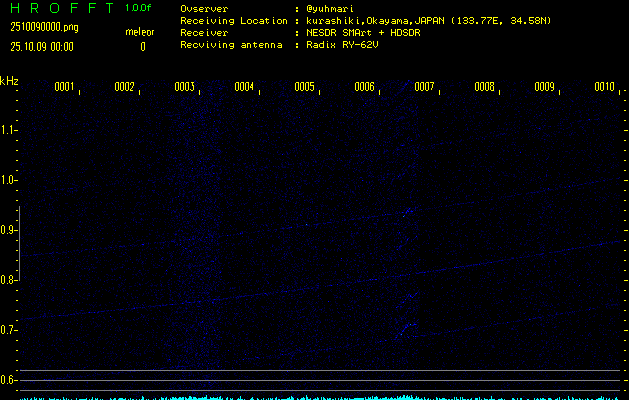The image size is (629, 400).
Task: Click the 1.1 frequency axis label
Action: click(9, 130)
